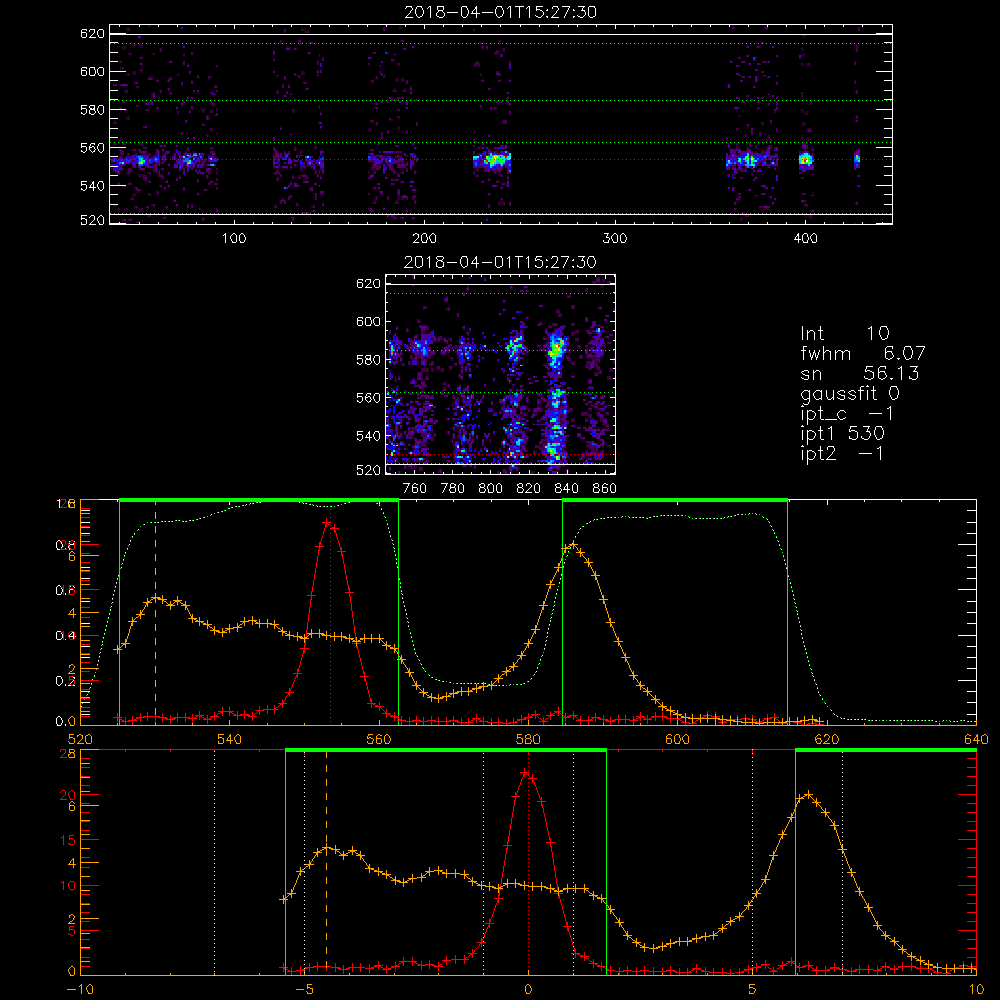Click the red peak apex at 0 in bottom plot
Image resolution: width=1000 pixels, height=1000 pixels.
coord(525,773)
